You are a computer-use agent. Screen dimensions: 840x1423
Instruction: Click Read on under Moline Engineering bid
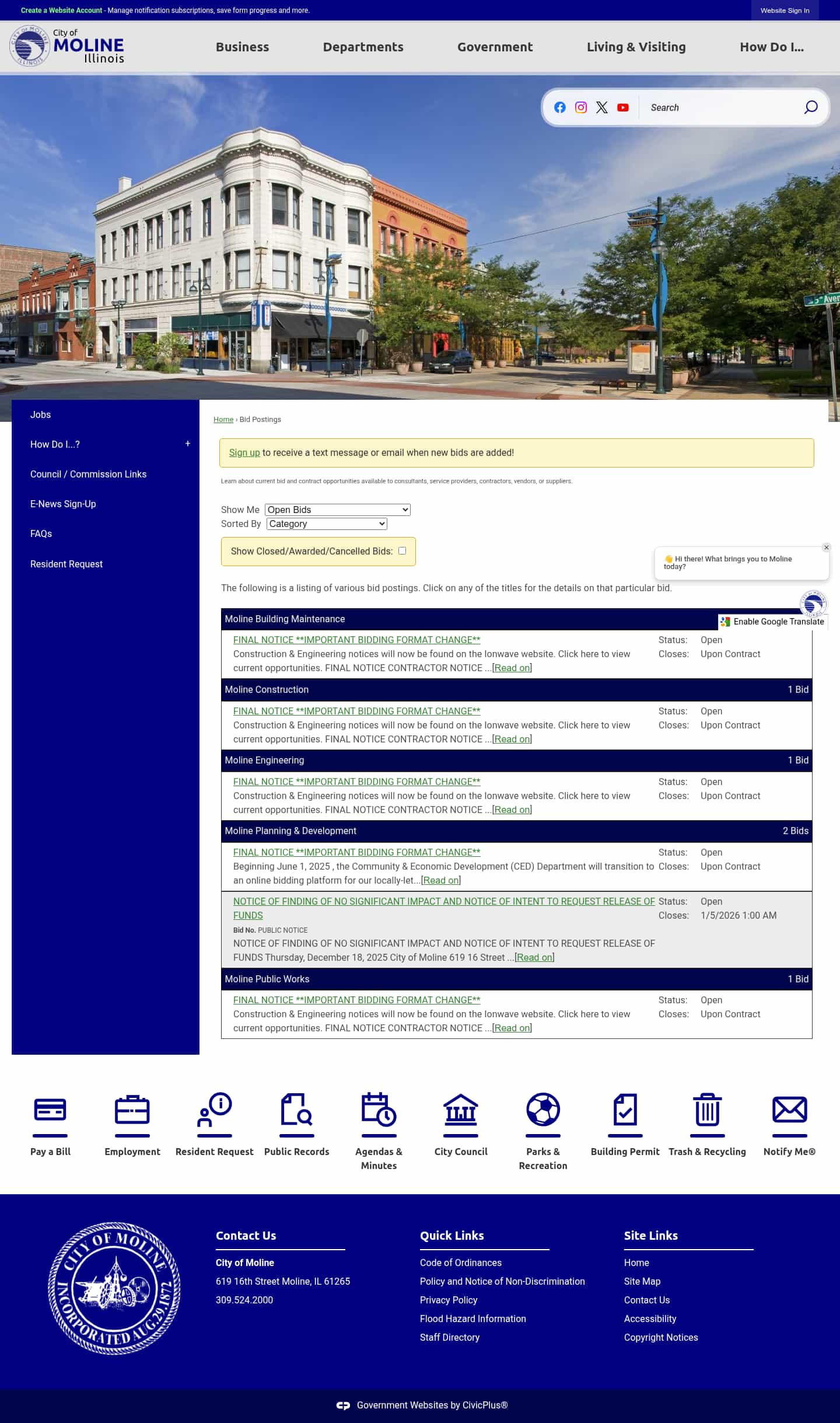[x=512, y=810]
